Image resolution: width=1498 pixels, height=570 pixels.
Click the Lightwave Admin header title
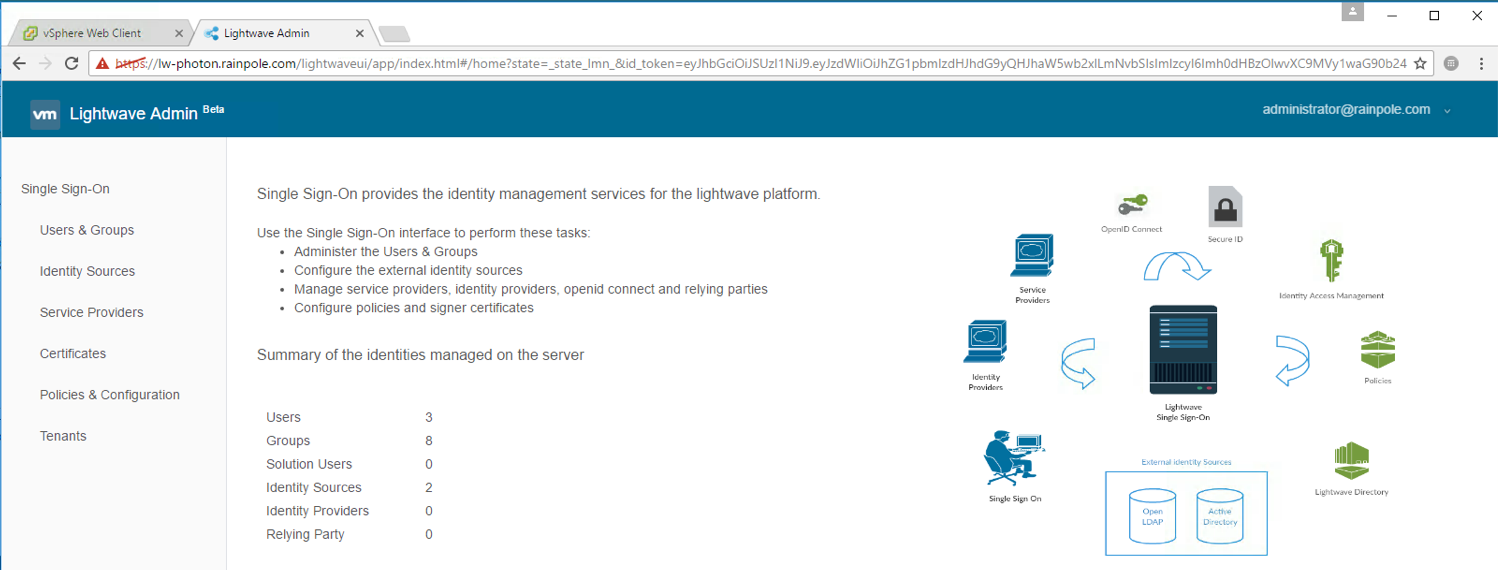[x=134, y=114]
